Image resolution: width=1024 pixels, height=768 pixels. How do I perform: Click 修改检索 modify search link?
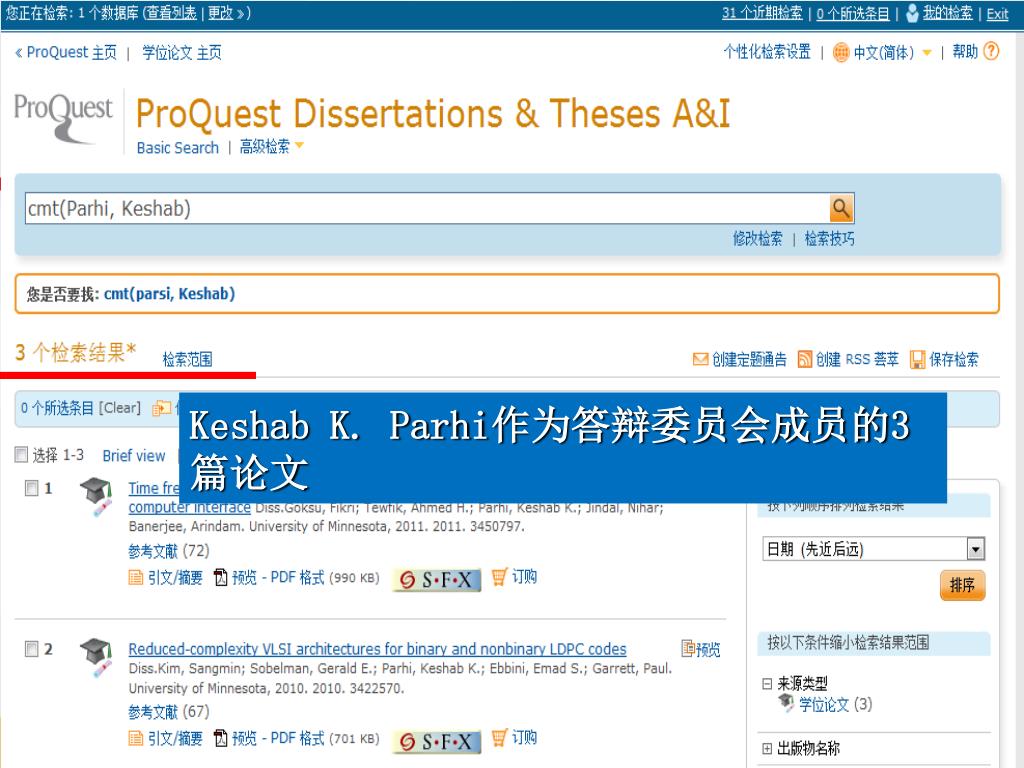[758, 238]
